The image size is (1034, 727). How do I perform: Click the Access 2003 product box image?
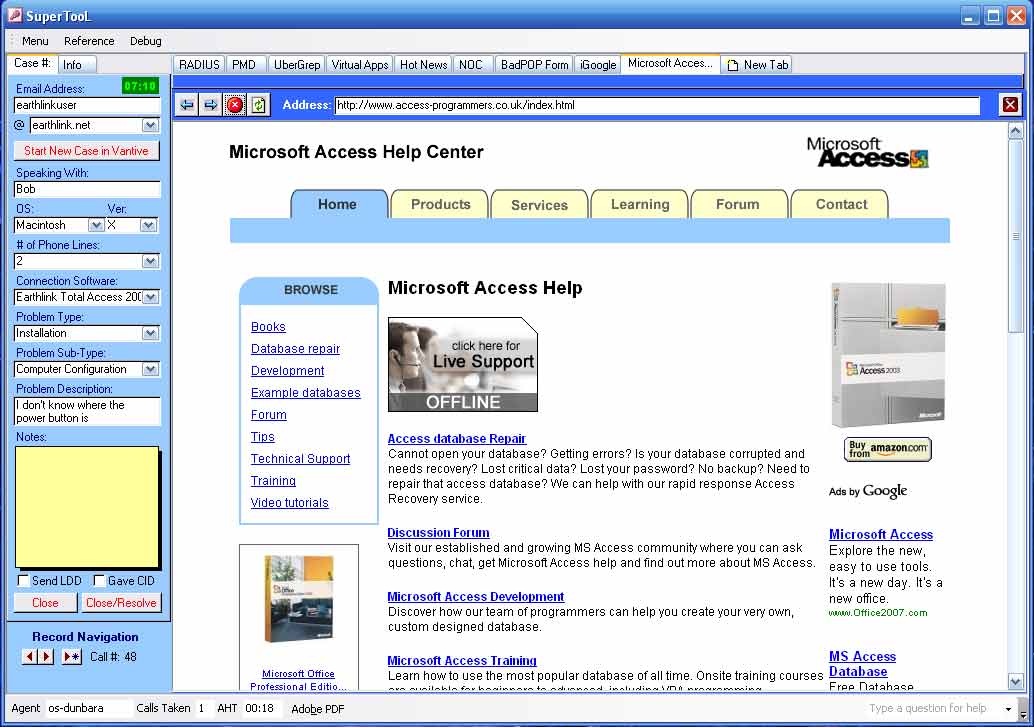click(888, 355)
